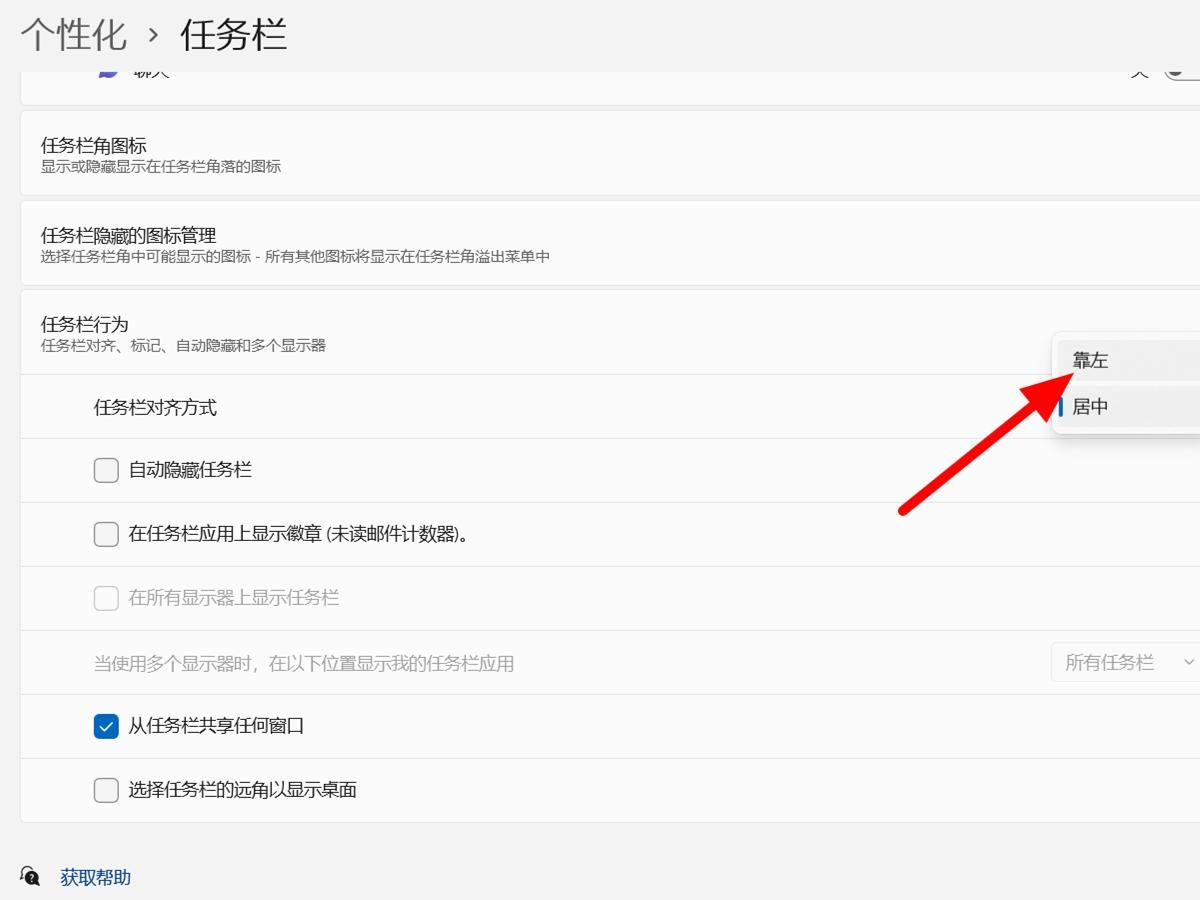Image resolution: width=1200 pixels, height=900 pixels.
Task: Uncheck 从任务栏共享任何窗口
Action: 106,726
